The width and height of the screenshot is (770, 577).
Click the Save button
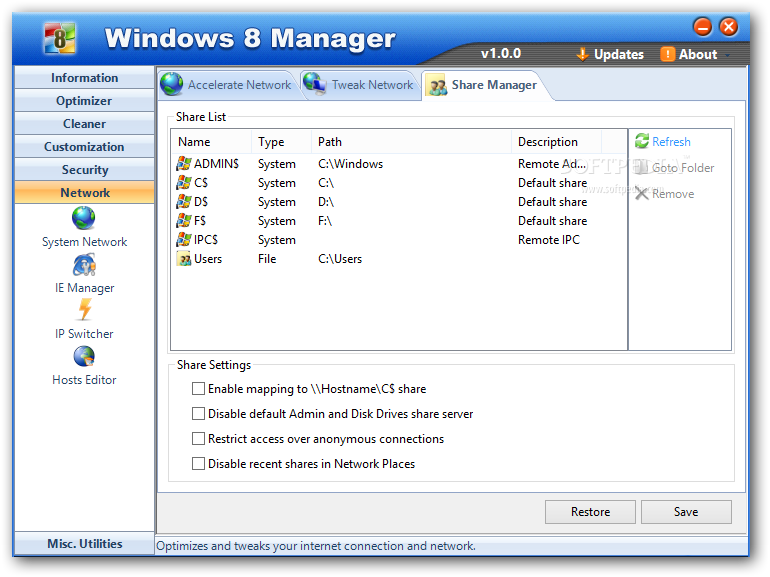pyautogui.click(x=686, y=512)
